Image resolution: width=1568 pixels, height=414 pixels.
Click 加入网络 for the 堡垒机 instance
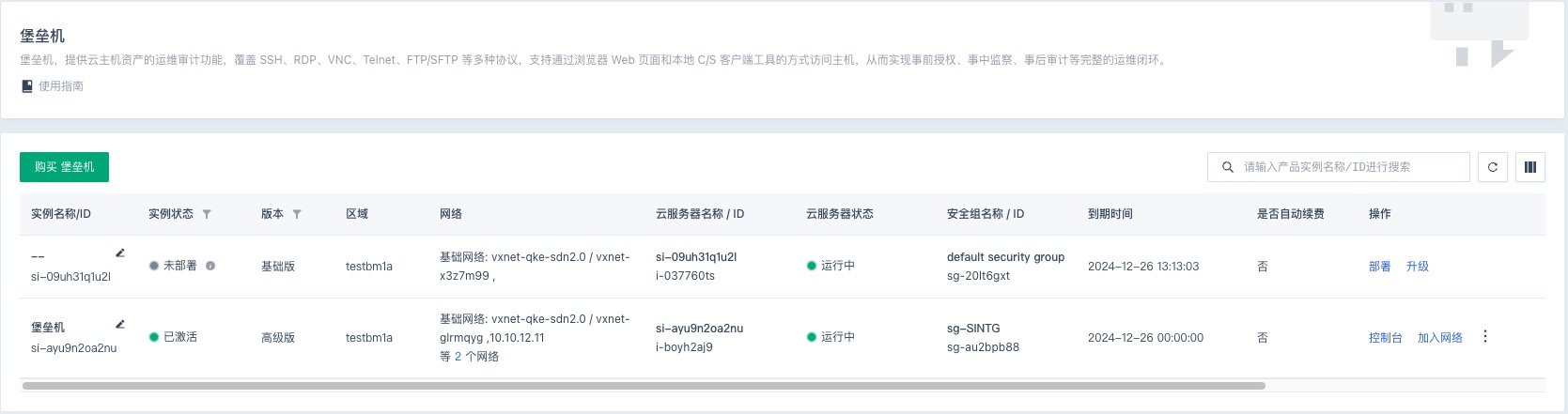1439,338
